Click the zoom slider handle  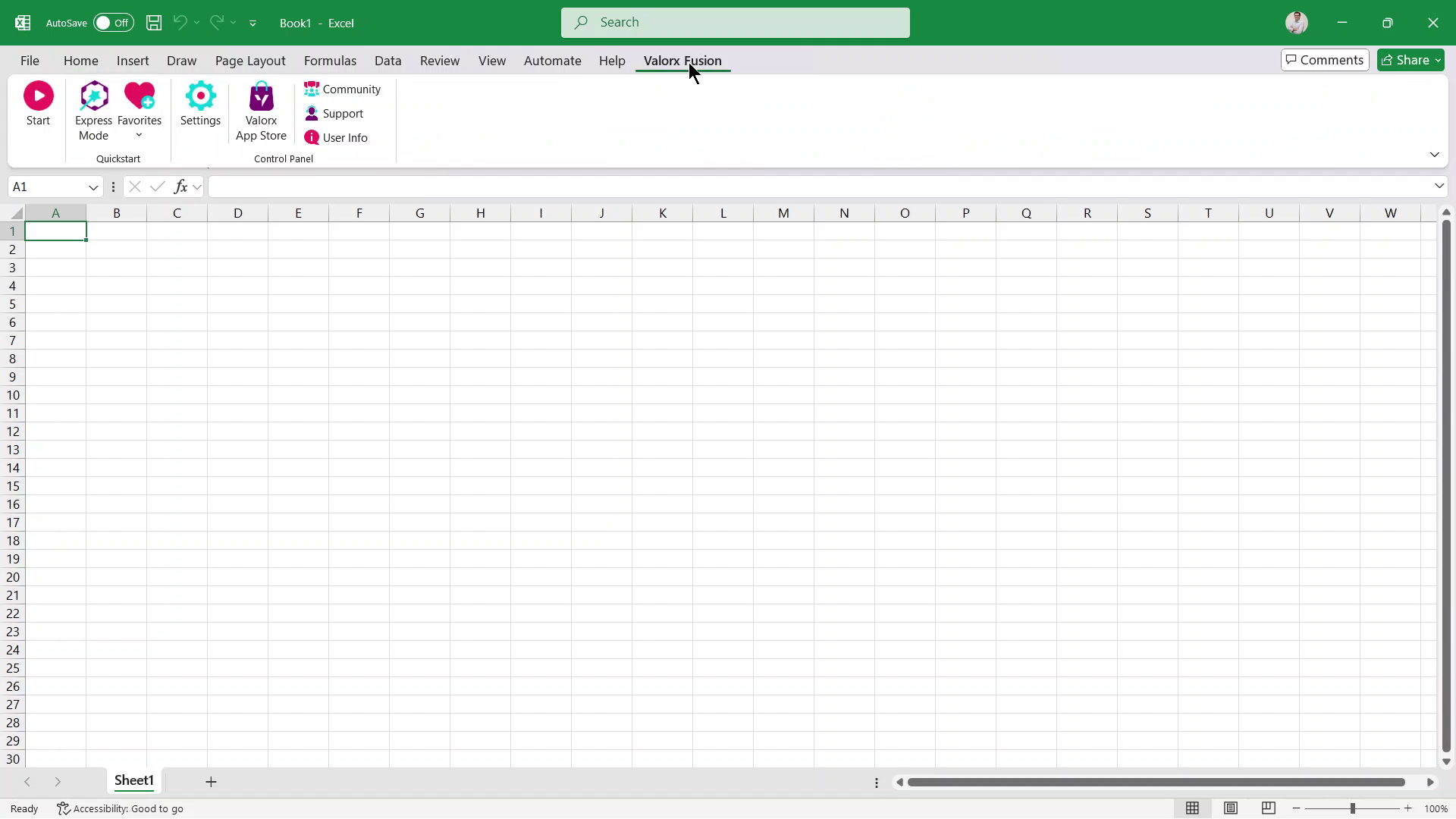point(1352,808)
